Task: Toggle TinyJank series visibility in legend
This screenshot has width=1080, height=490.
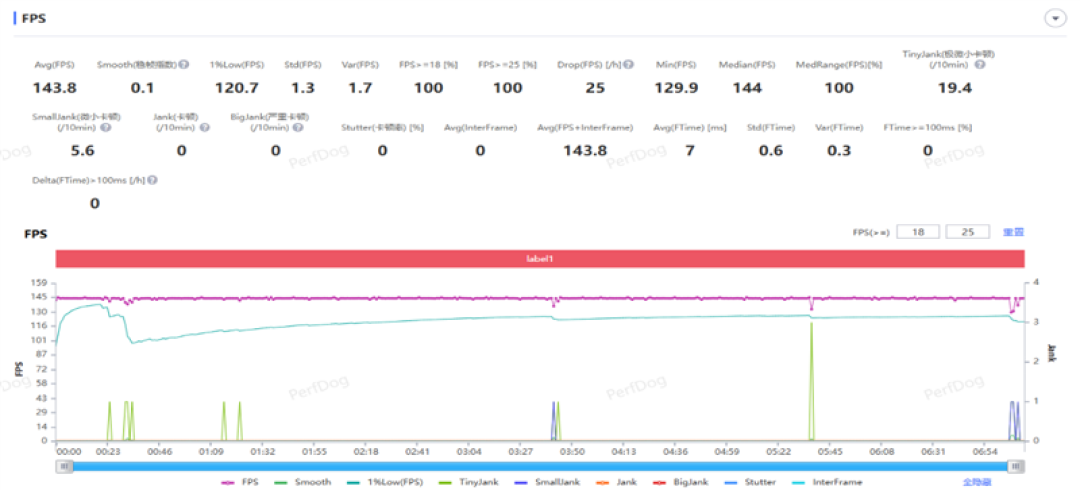Action: click(x=468, y=482)
